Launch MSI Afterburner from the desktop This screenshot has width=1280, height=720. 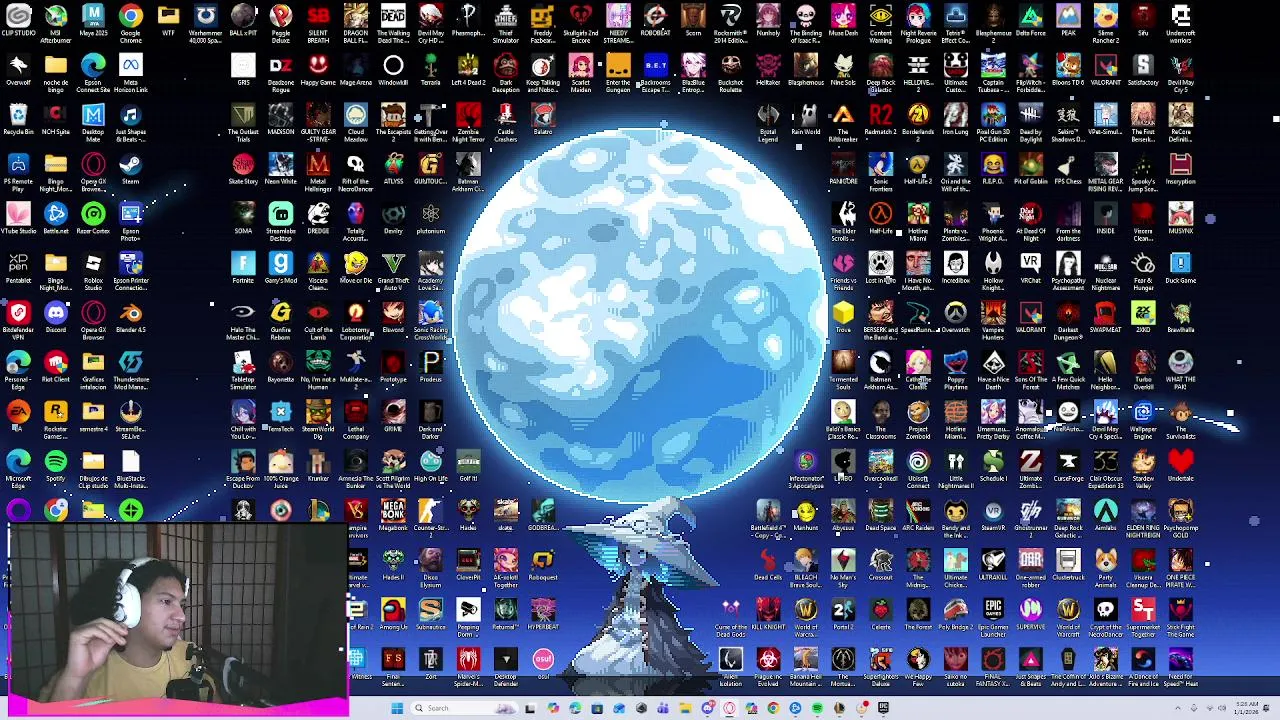click(56, 22)
